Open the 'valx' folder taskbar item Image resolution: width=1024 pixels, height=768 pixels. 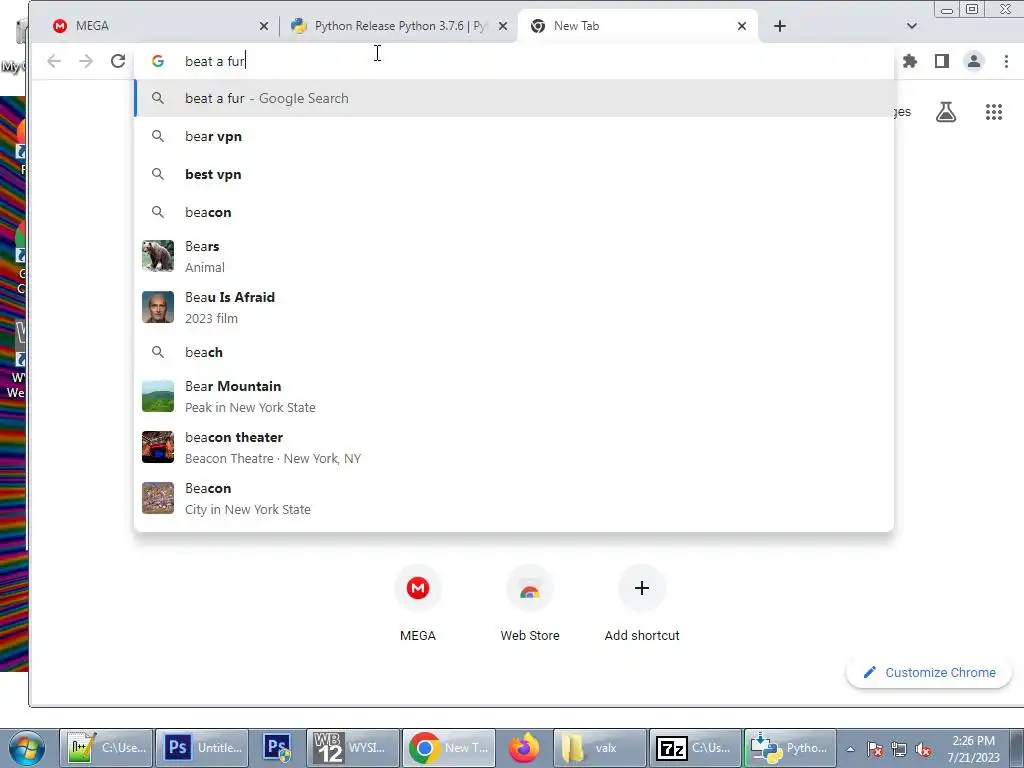pos(600,748)
